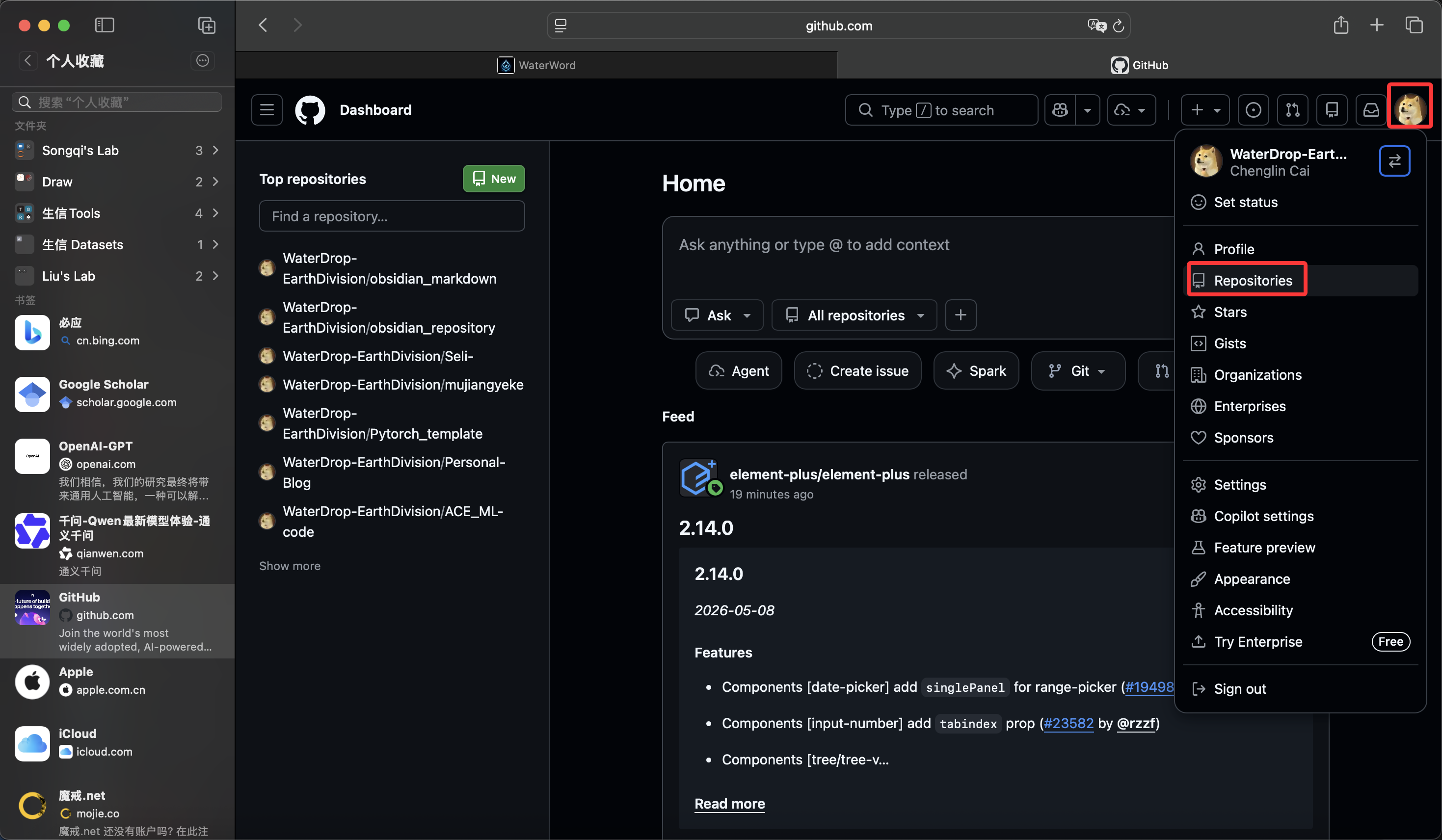Click the Create issue button
1442x840 pixels.
858,371
